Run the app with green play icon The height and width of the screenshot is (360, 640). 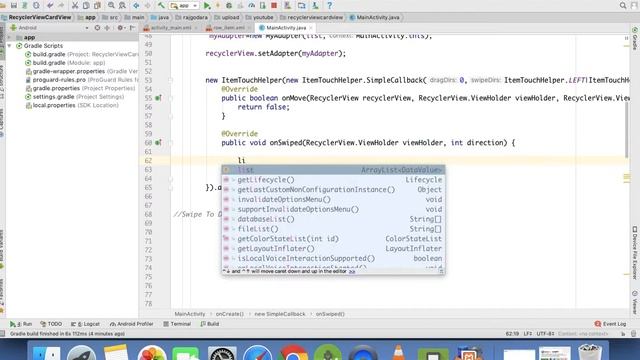tap(207, 5)
